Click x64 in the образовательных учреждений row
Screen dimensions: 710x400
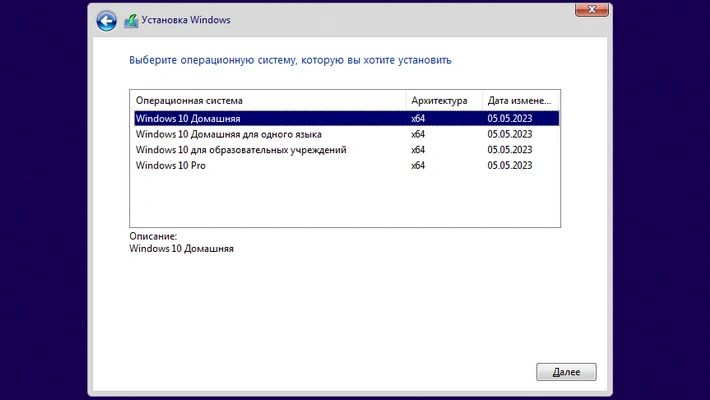coord(418,149)
